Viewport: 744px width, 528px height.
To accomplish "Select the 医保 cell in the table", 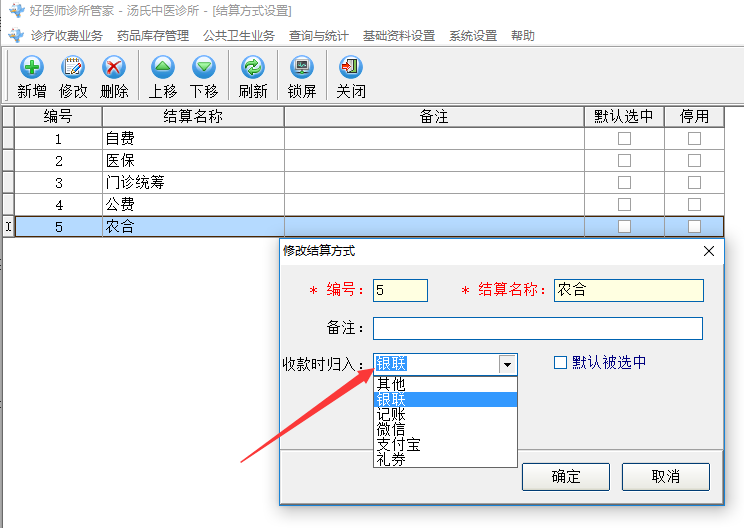I will (193, 160).
